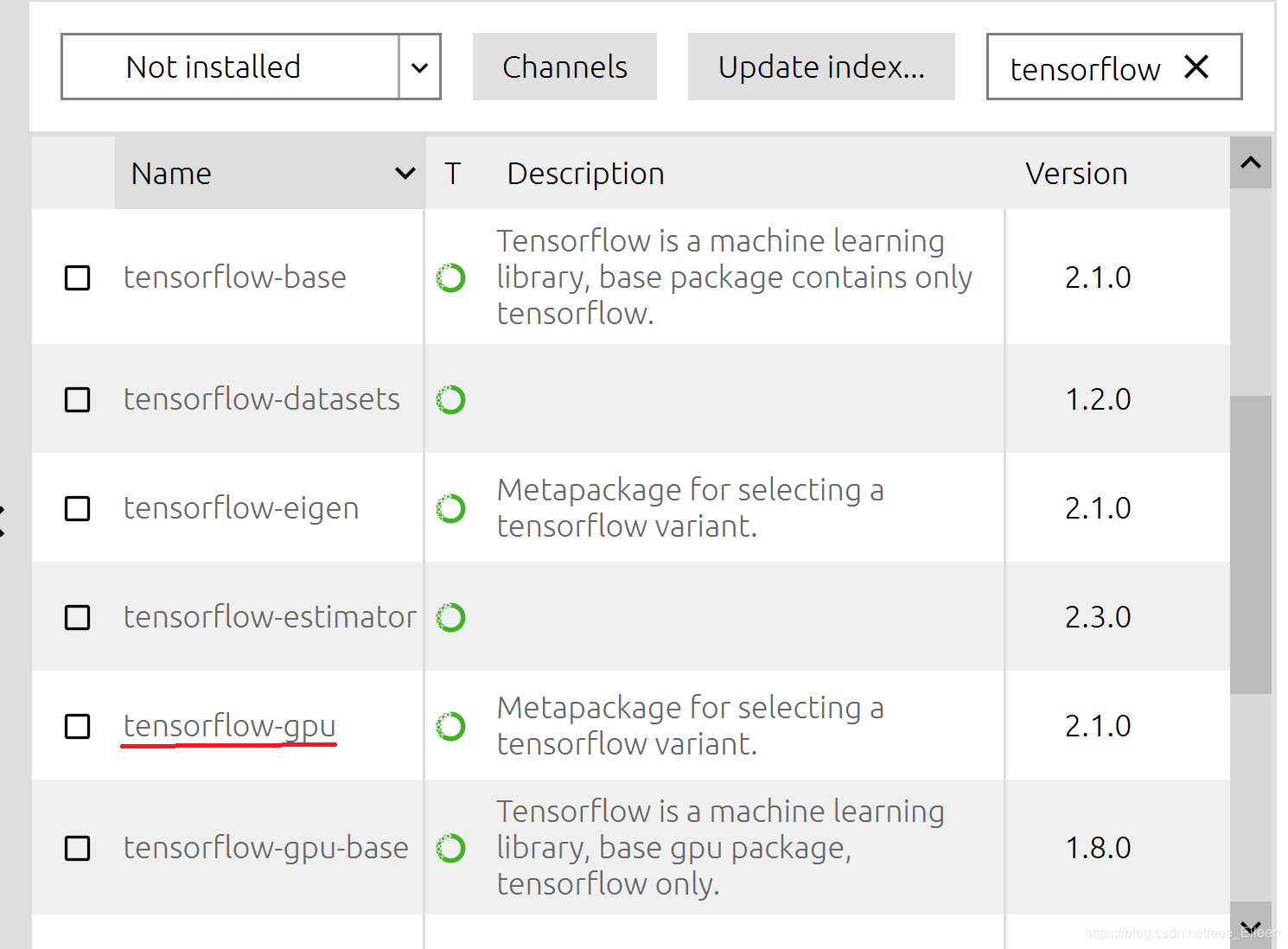Click the green type icon for tensorflow-eigen
The height and width of the screenshot is (949, 1288).
(x=450, y=508)
